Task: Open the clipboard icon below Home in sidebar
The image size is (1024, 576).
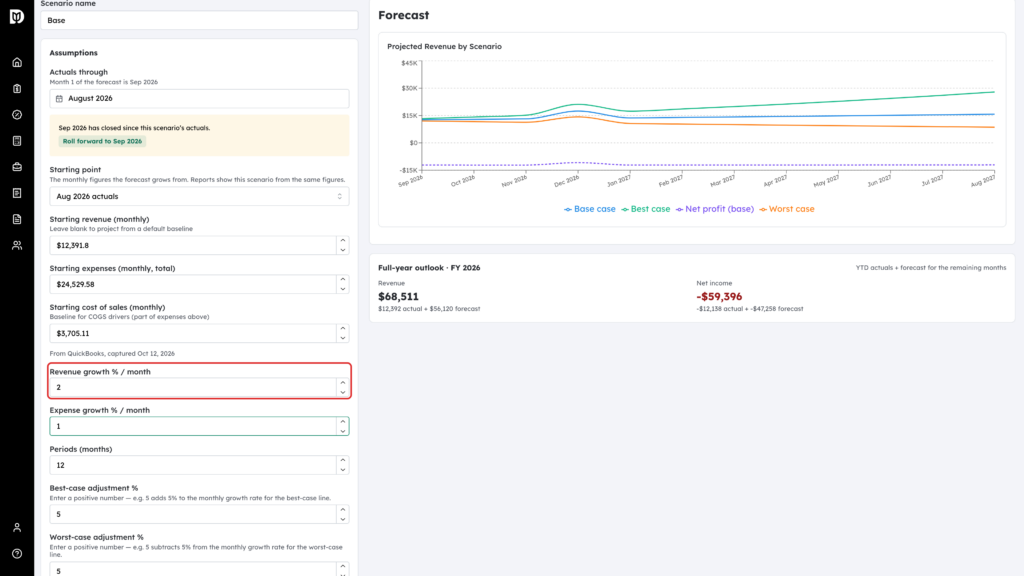Action: point(17,89)
